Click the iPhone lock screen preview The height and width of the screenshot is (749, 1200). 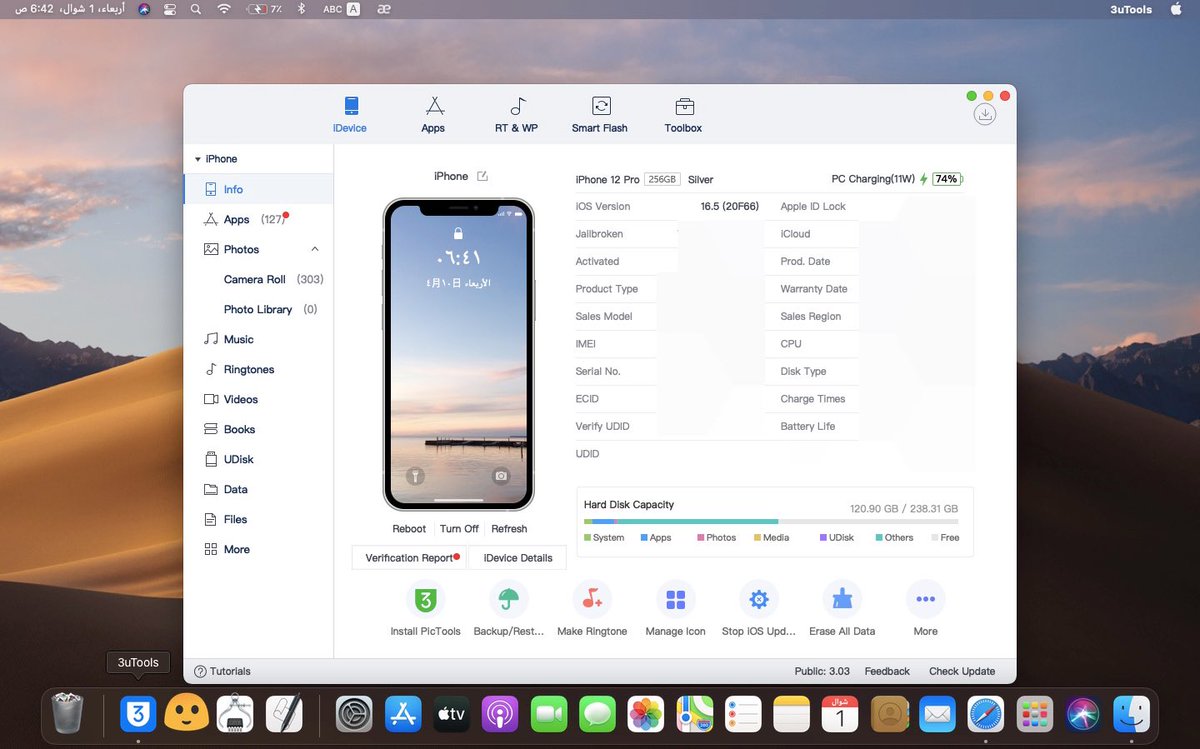coord(459,354)
